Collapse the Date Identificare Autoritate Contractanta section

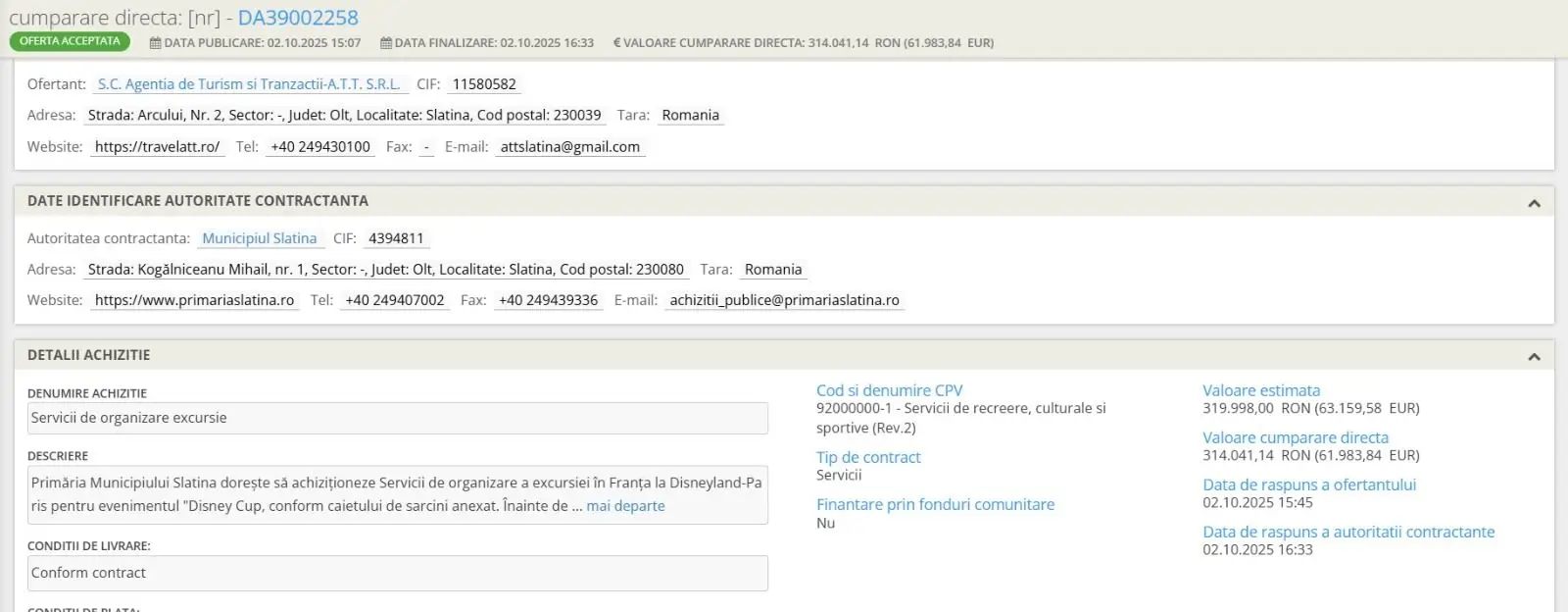(x=1534, y=203)
